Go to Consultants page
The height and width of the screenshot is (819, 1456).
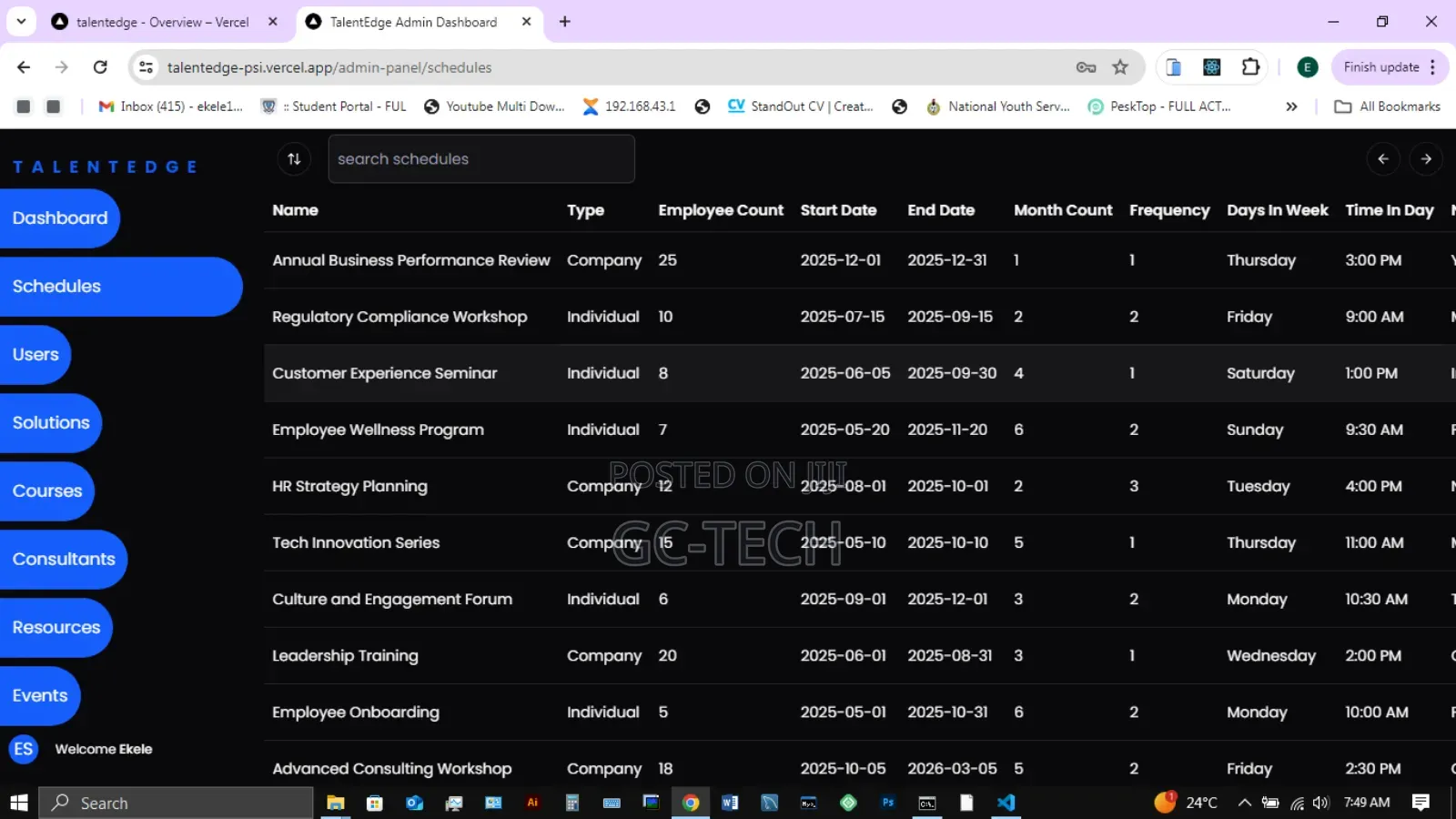tap(64, 560)
